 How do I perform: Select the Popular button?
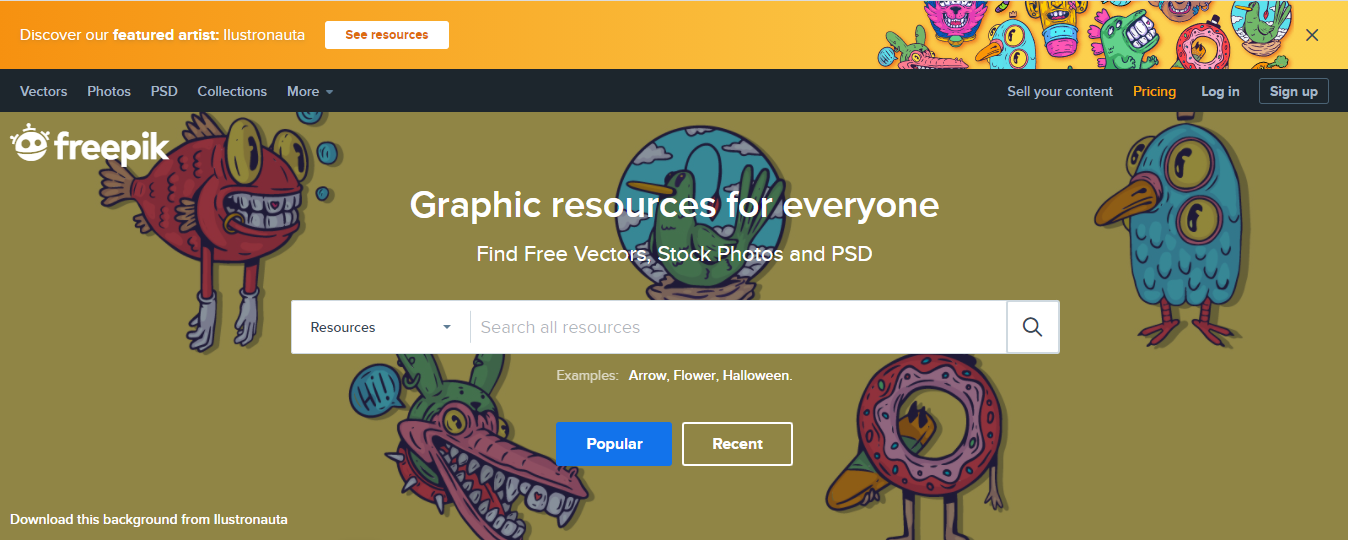tap(614, 444)
